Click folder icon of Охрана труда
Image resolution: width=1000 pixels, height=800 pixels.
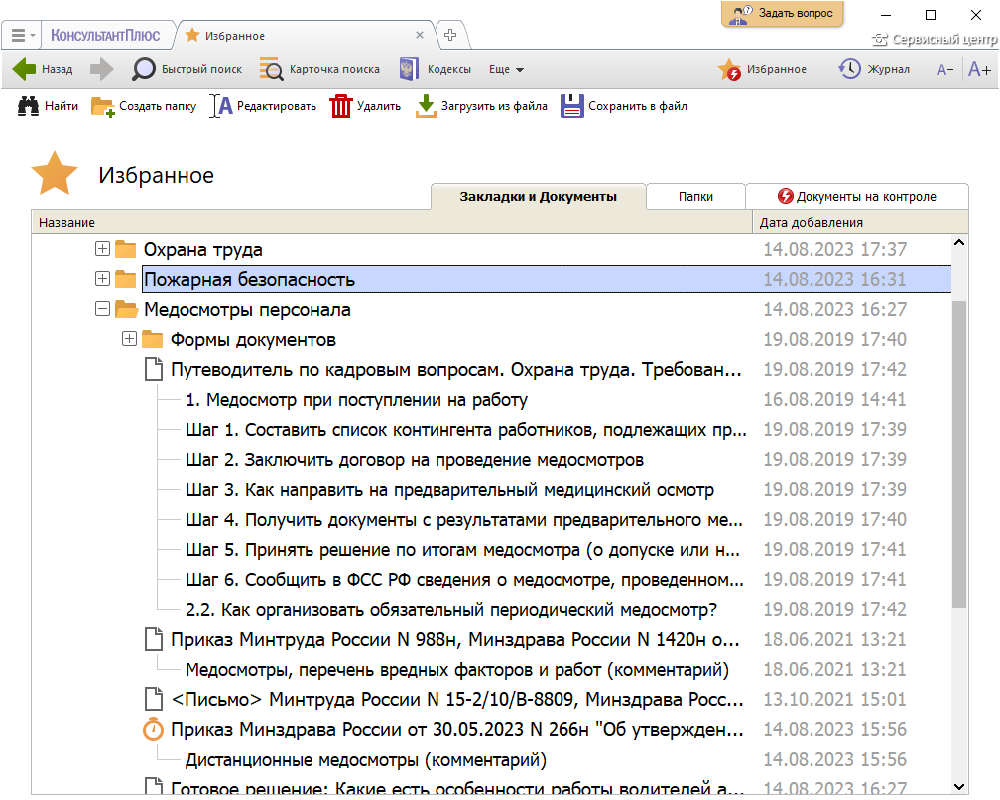126,249
